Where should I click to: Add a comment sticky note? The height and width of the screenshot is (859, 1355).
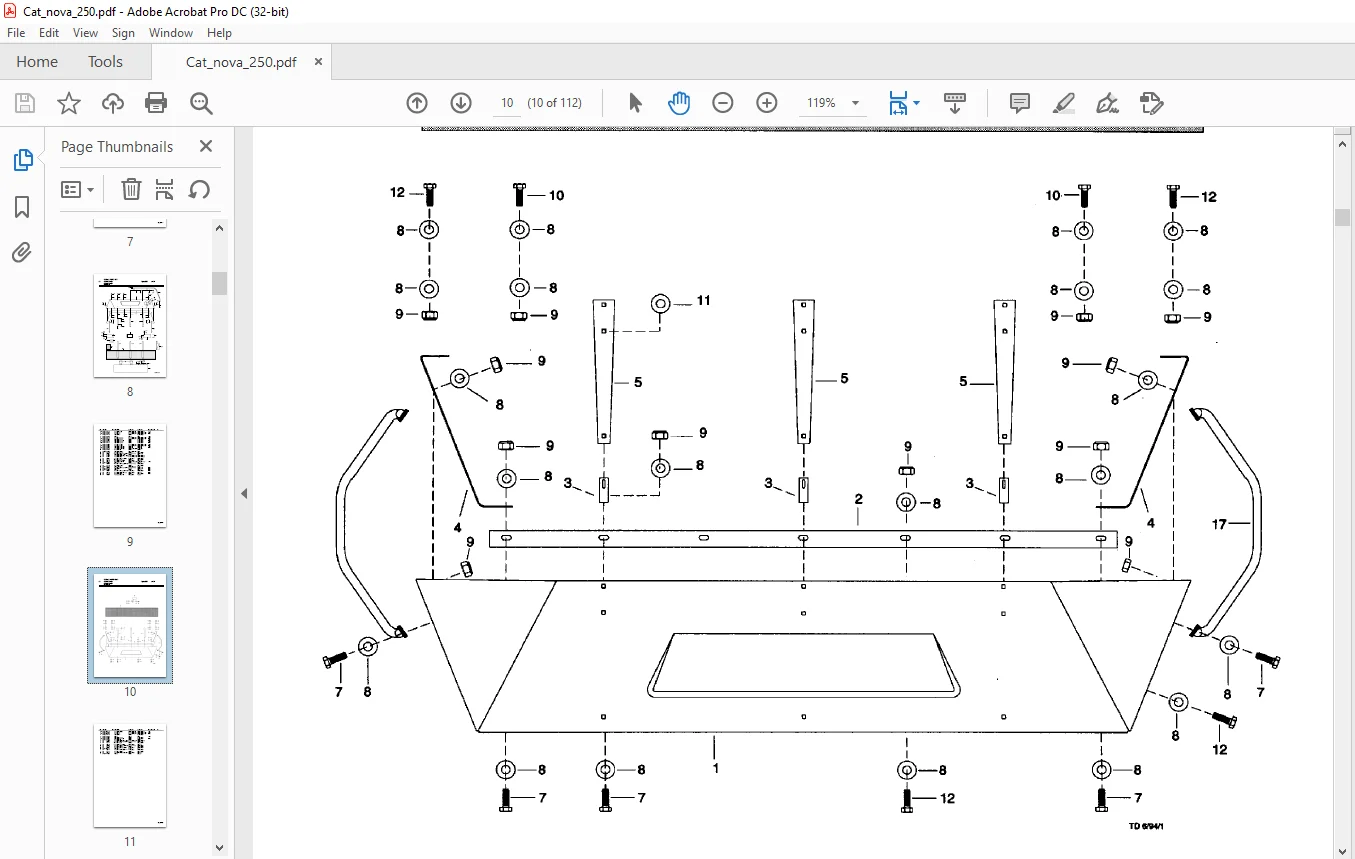pyautogui.click(x=1020, y=103)
